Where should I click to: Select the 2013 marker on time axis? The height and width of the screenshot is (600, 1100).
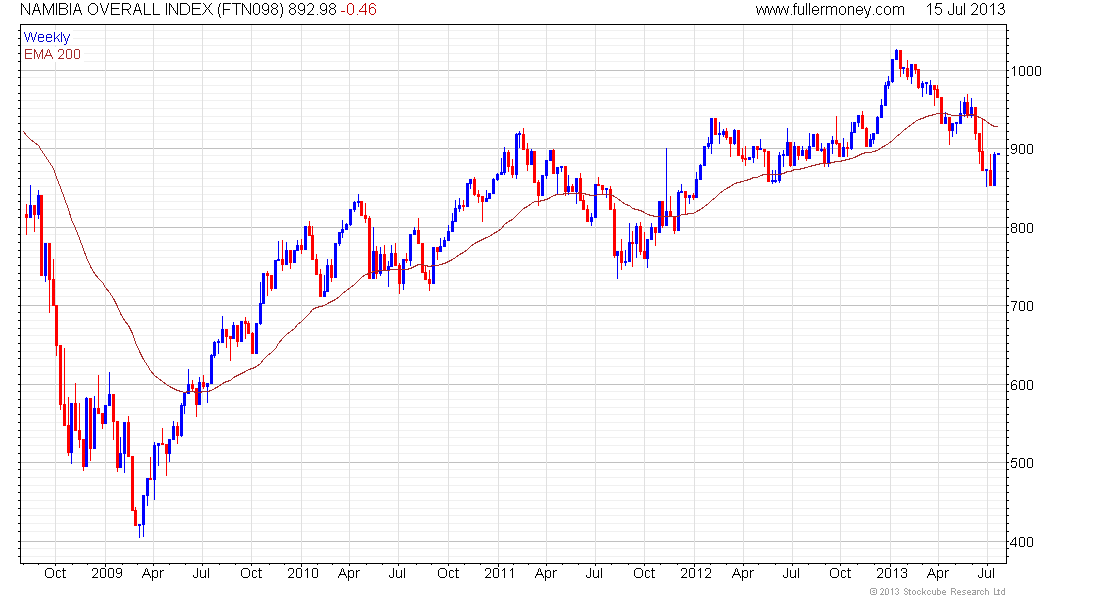click(x=891, y=573)
